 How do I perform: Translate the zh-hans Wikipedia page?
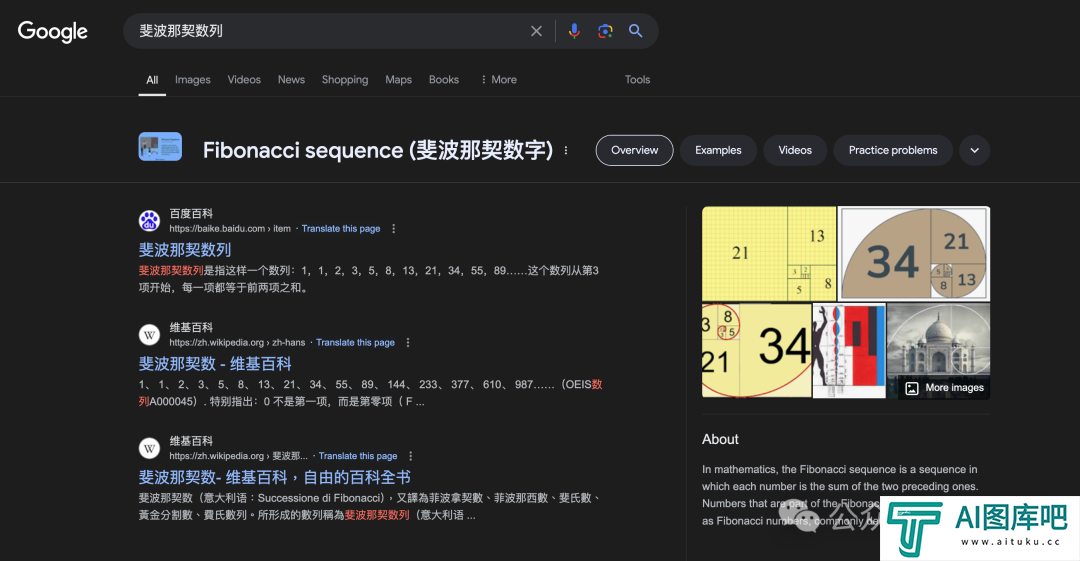point(355,343)
